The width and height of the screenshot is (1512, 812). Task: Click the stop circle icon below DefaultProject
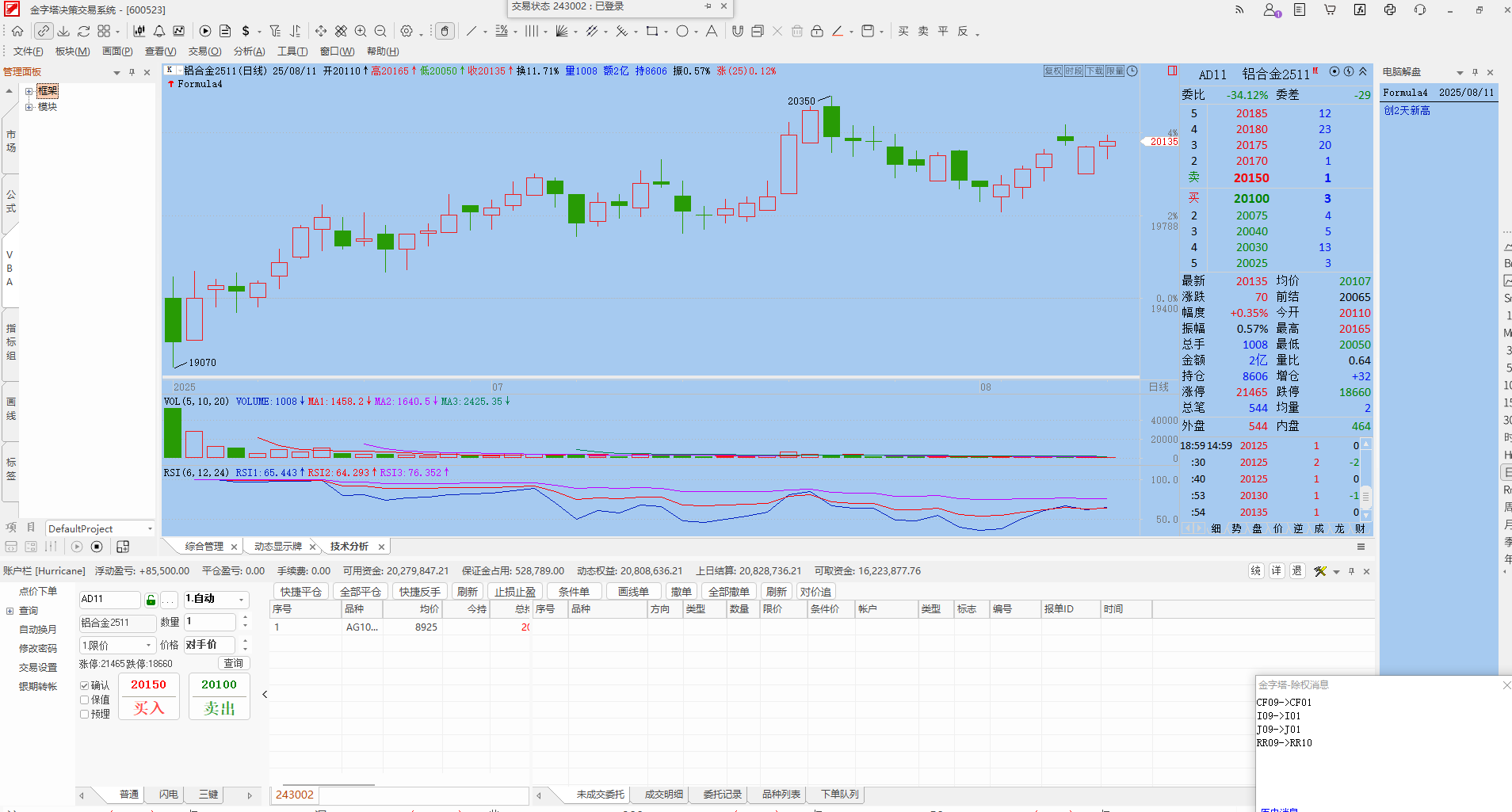click(x=97, y=547)
